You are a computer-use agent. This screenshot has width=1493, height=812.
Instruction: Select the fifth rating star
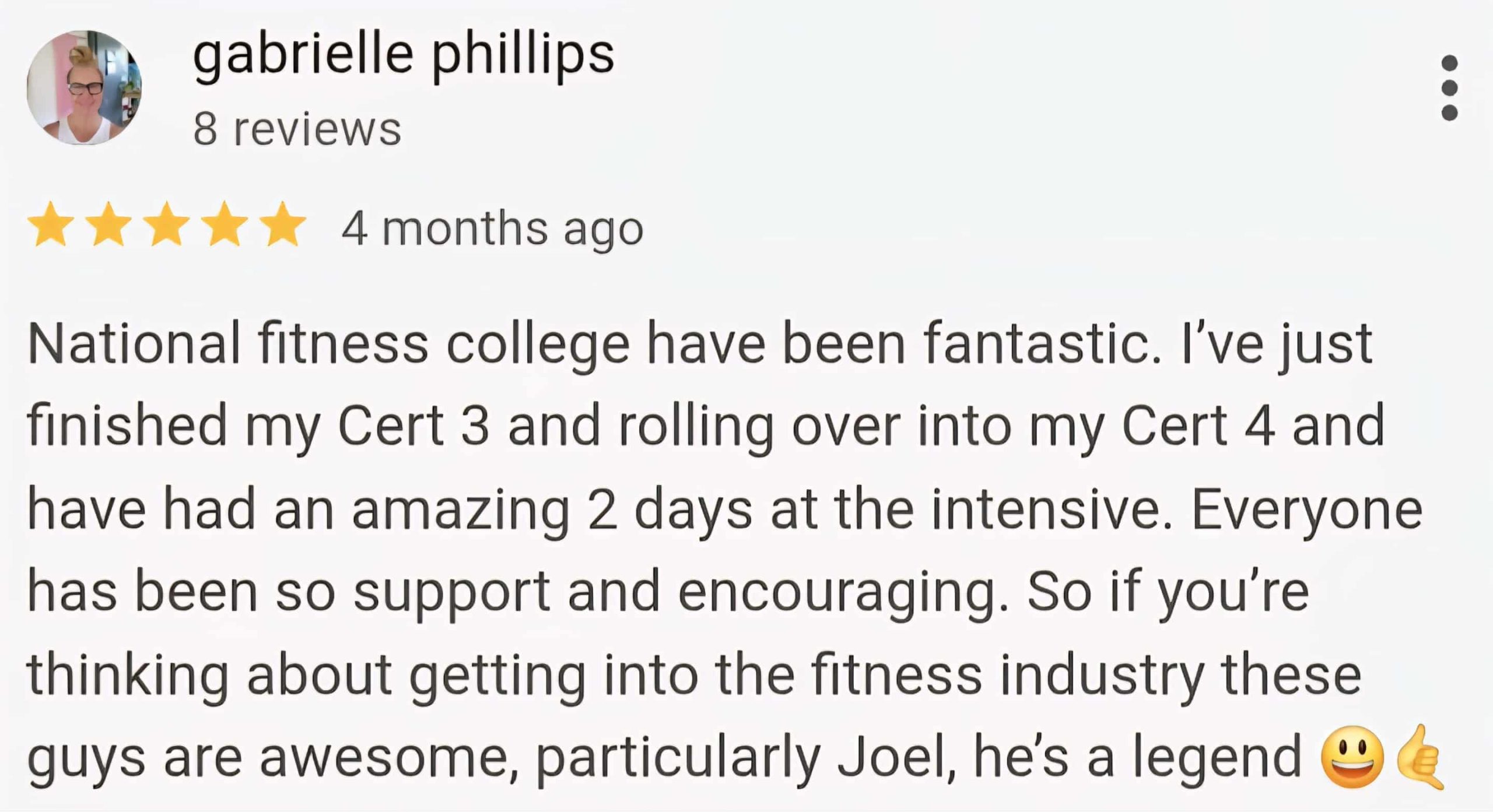(283, 224)
